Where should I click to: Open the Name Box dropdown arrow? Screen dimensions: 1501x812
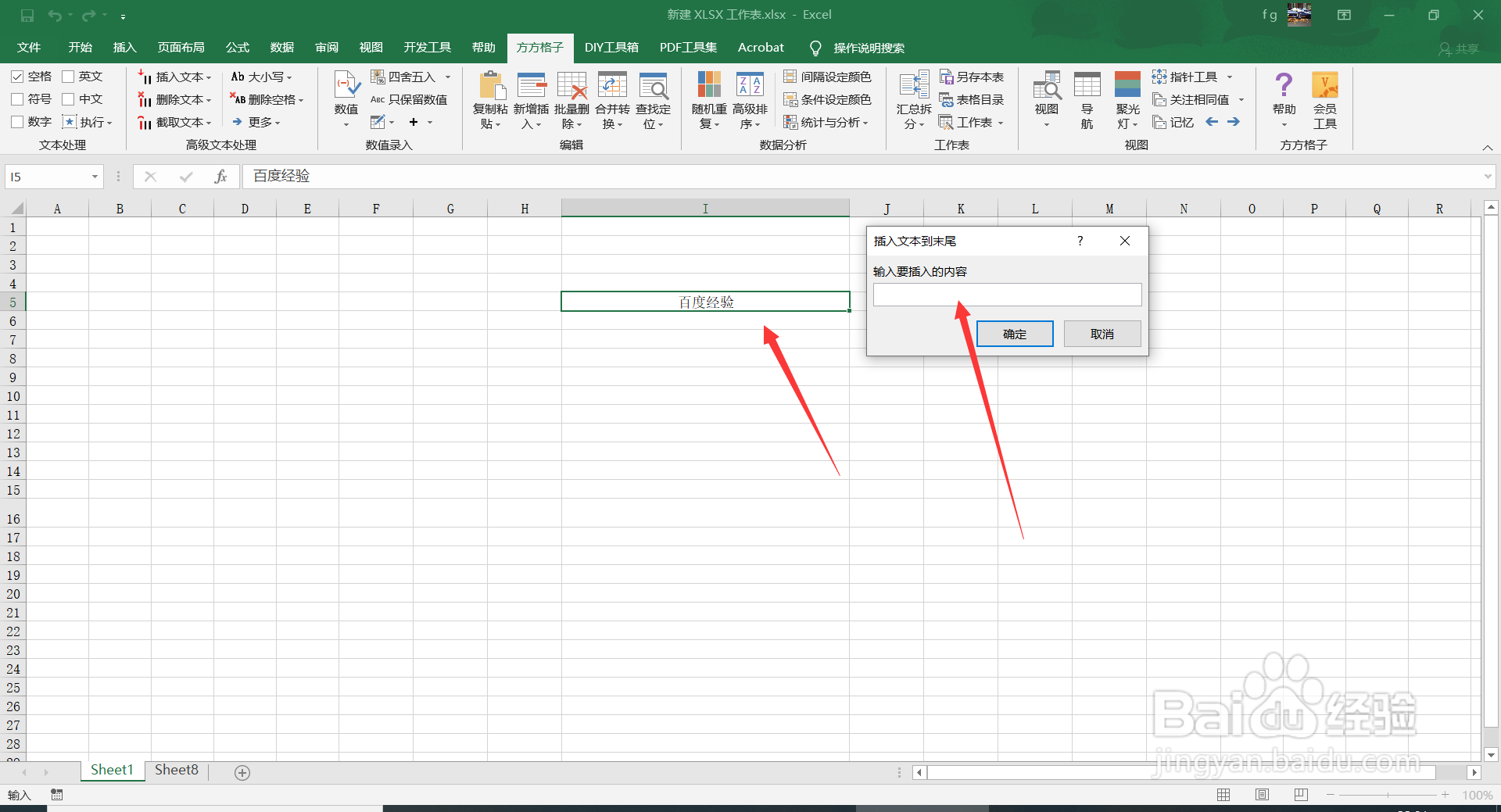(x=95, y=177)
